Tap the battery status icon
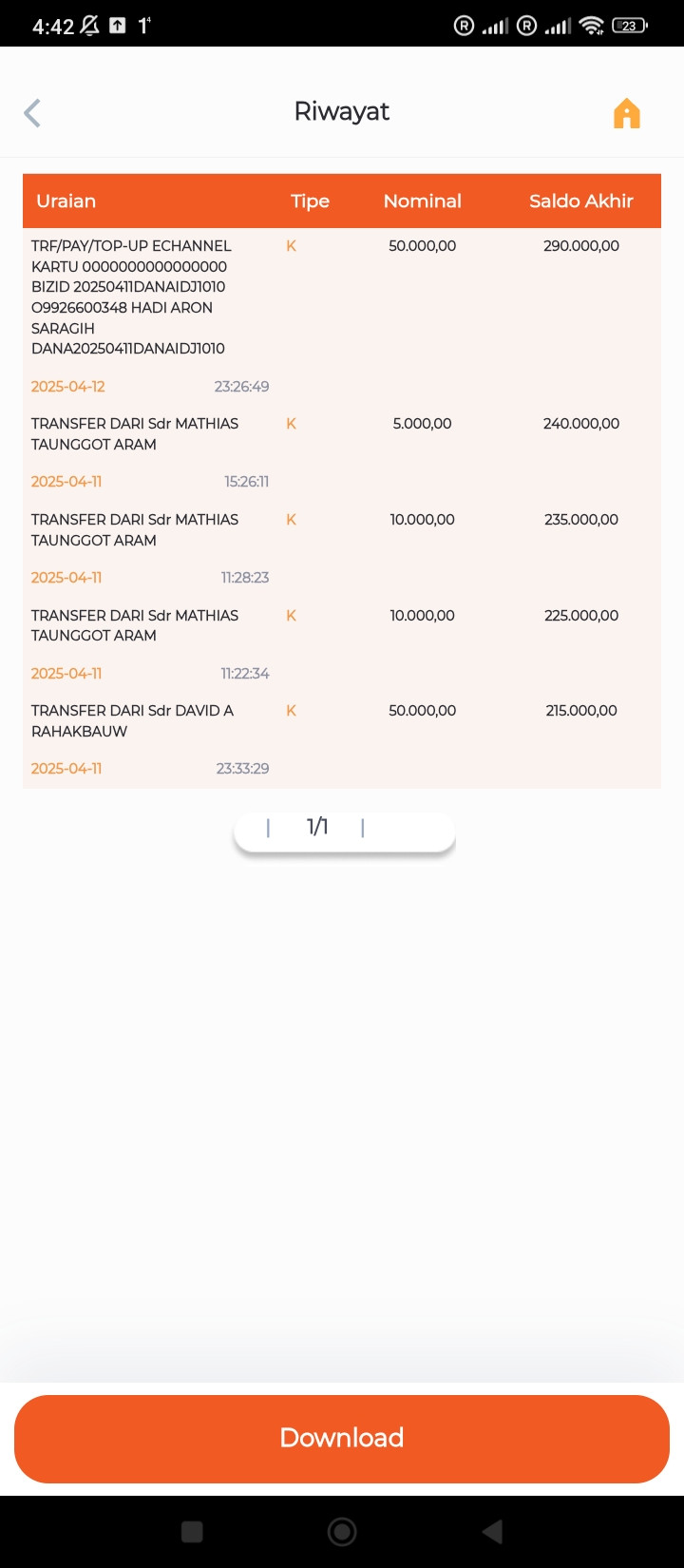 click(629, 26)
